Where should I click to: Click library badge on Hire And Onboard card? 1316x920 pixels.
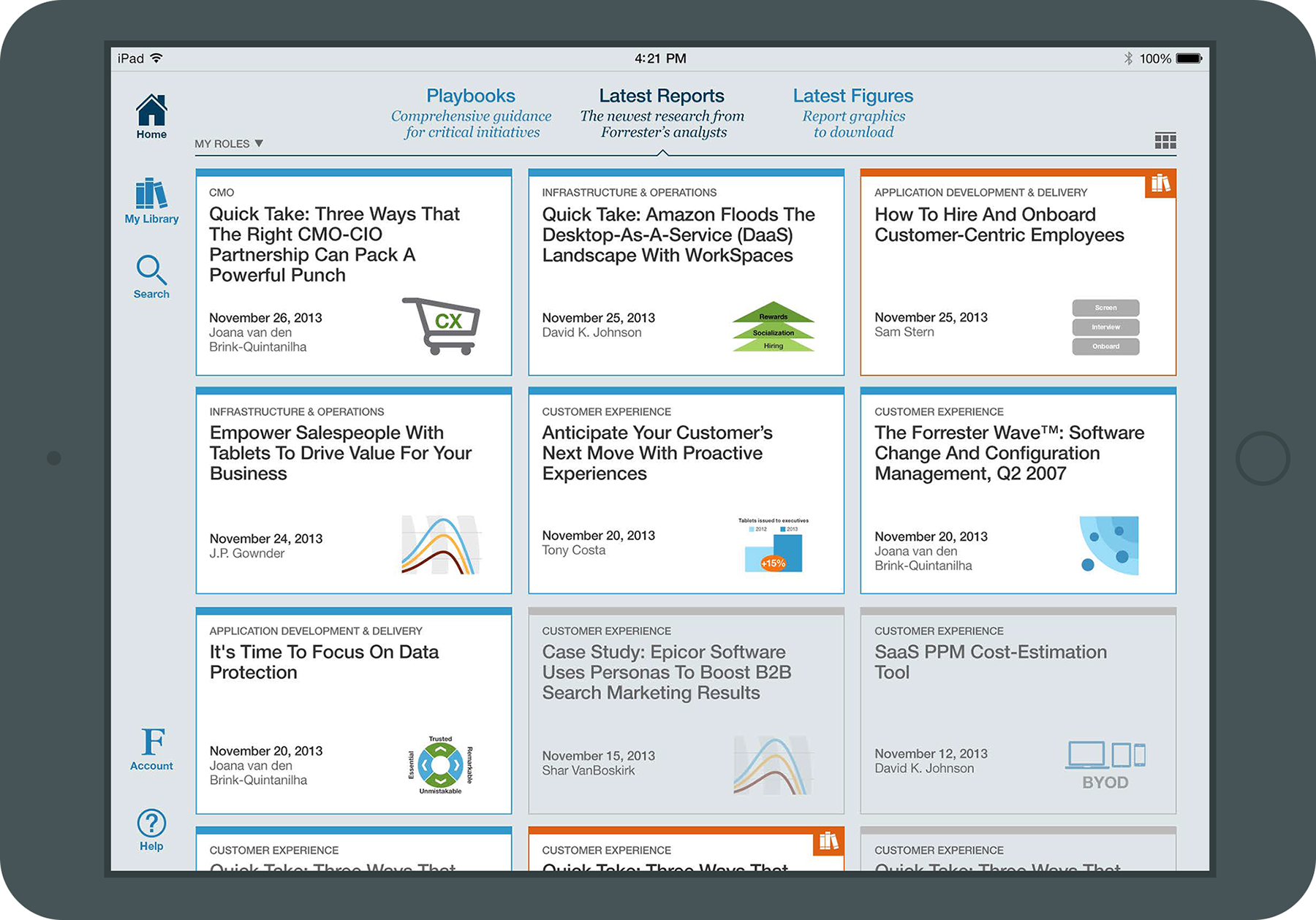tap(1160, 183)
